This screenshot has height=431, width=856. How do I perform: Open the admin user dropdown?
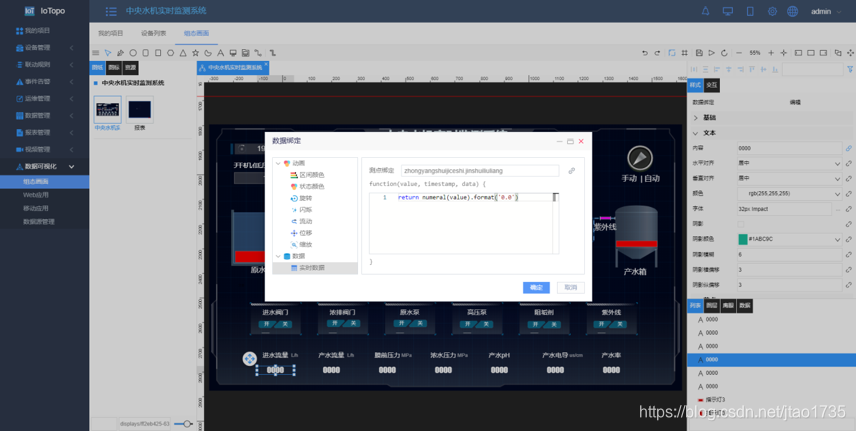coord(826,11)
